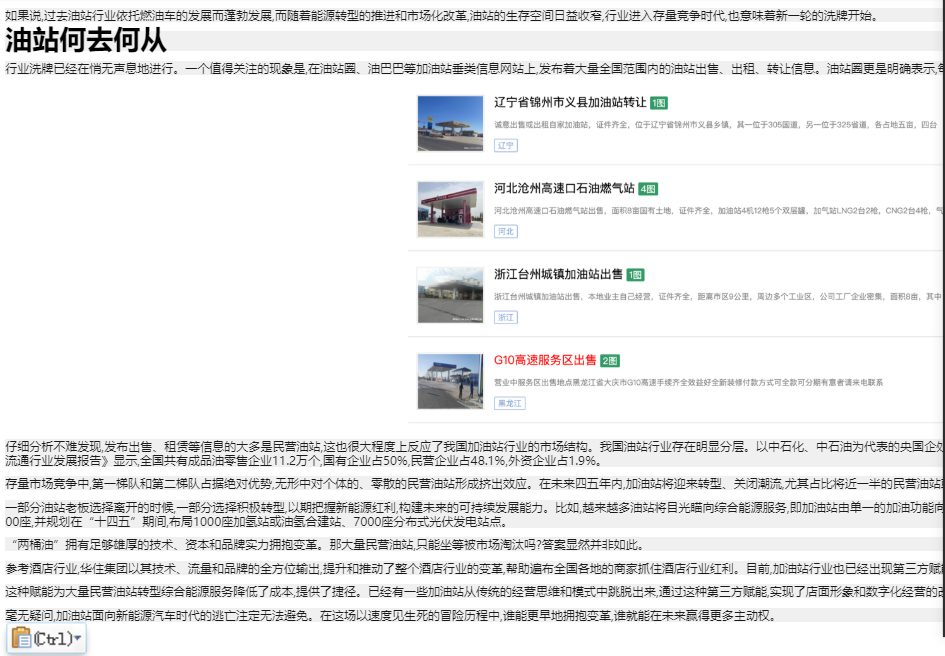
Task: Open the paste options clipboard icon
Action: [x=24, y=636]
